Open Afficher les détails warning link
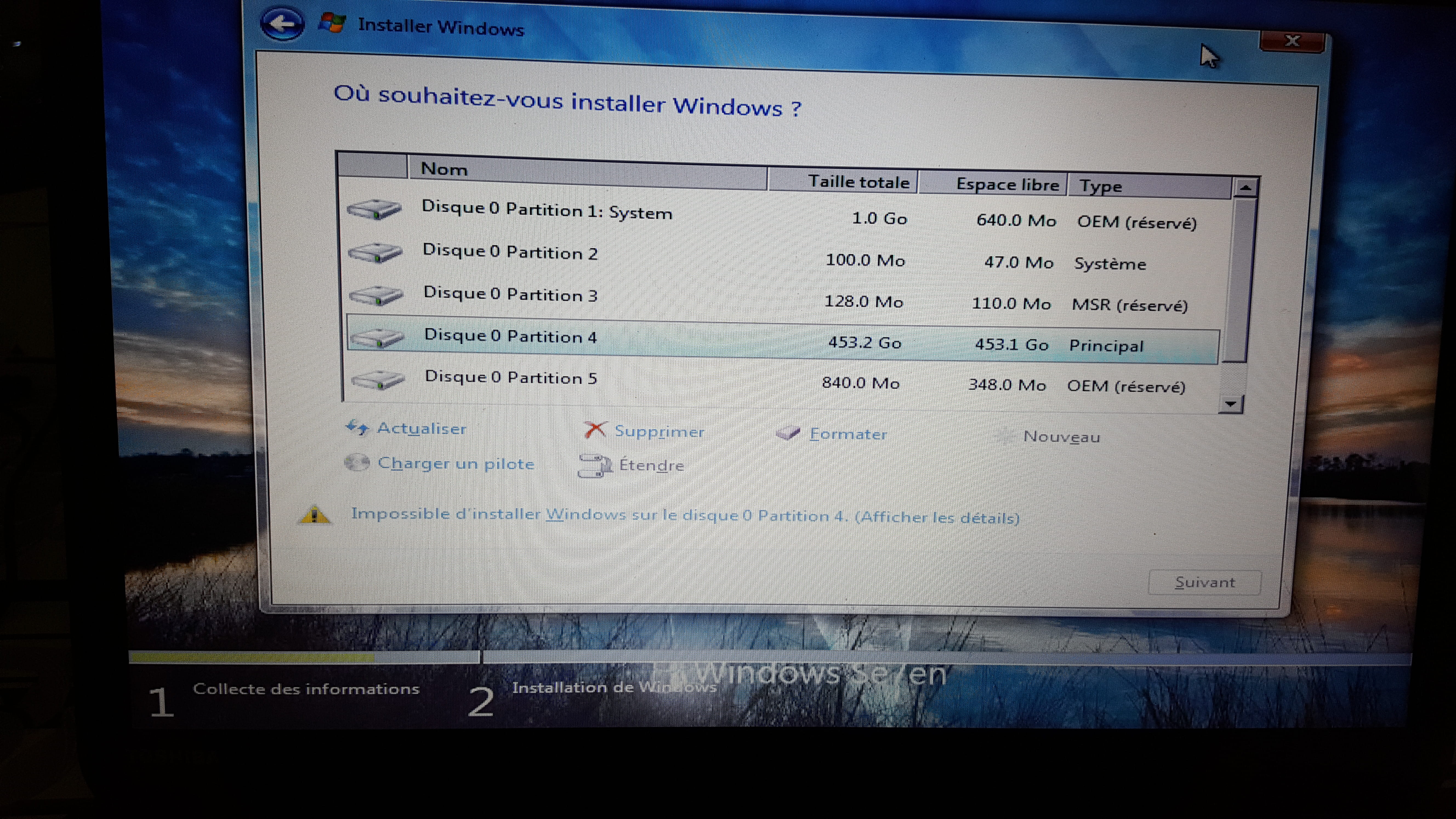This screenshot has height=819, width=1456. coord(937,517)
